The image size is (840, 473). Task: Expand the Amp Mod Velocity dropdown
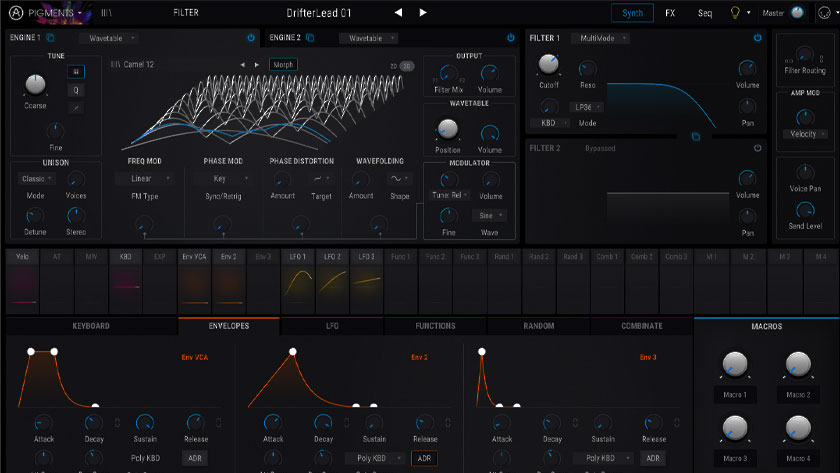(x=803, y=133)
